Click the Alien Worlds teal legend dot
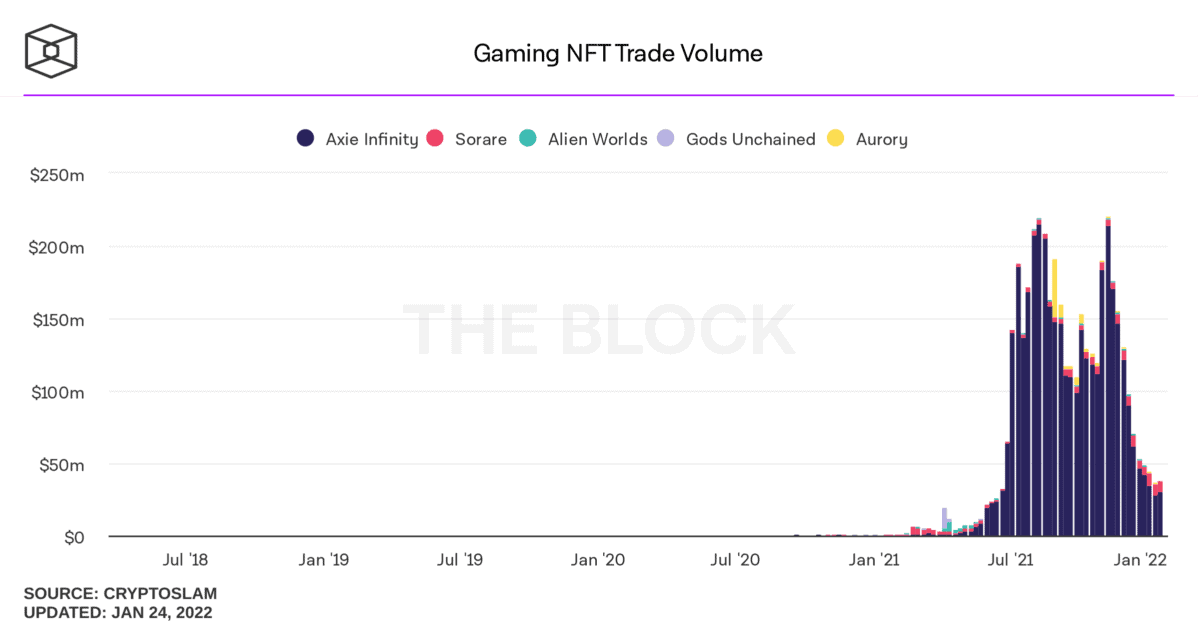Image resolution: width=1200 pixels, height=630 pixels. [528, 139]
